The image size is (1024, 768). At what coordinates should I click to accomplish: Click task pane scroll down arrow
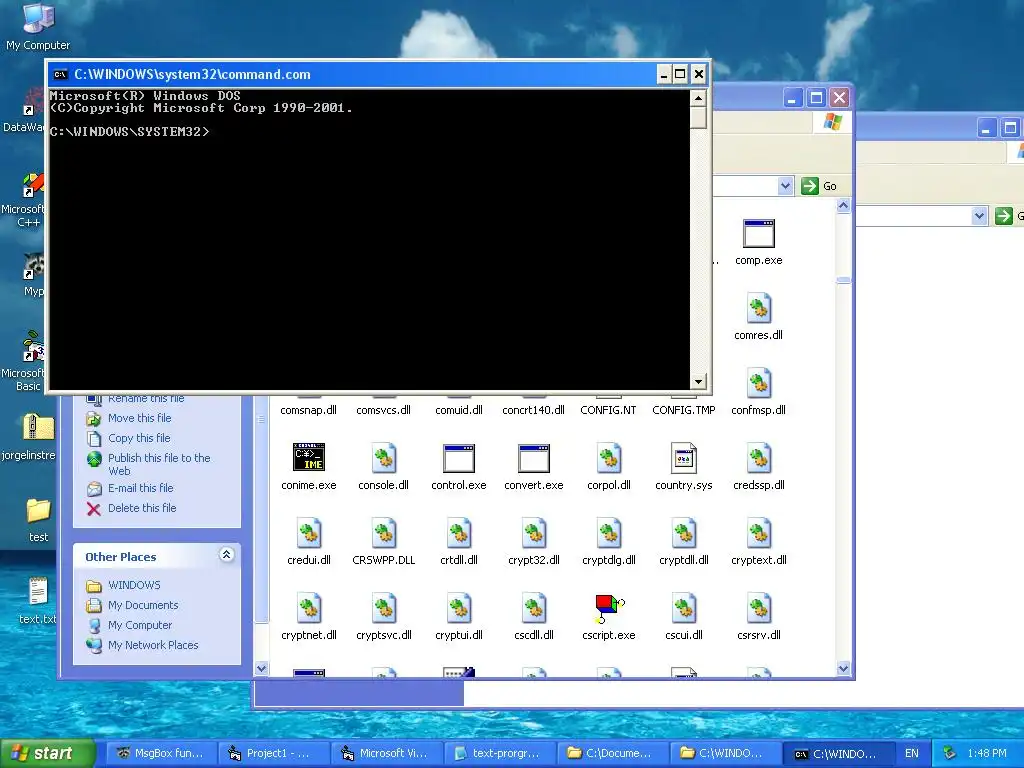tap(261, 668)
